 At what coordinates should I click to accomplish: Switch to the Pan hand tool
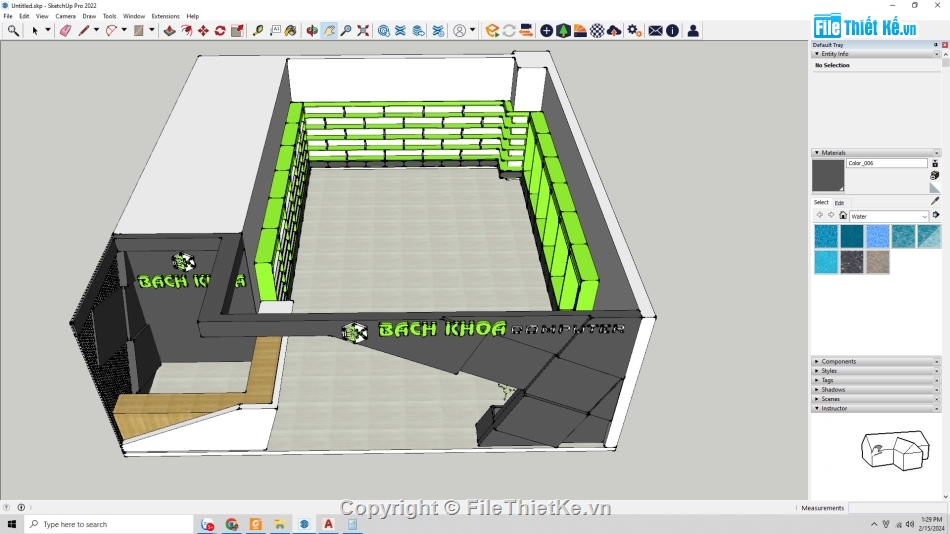[329, 30]
